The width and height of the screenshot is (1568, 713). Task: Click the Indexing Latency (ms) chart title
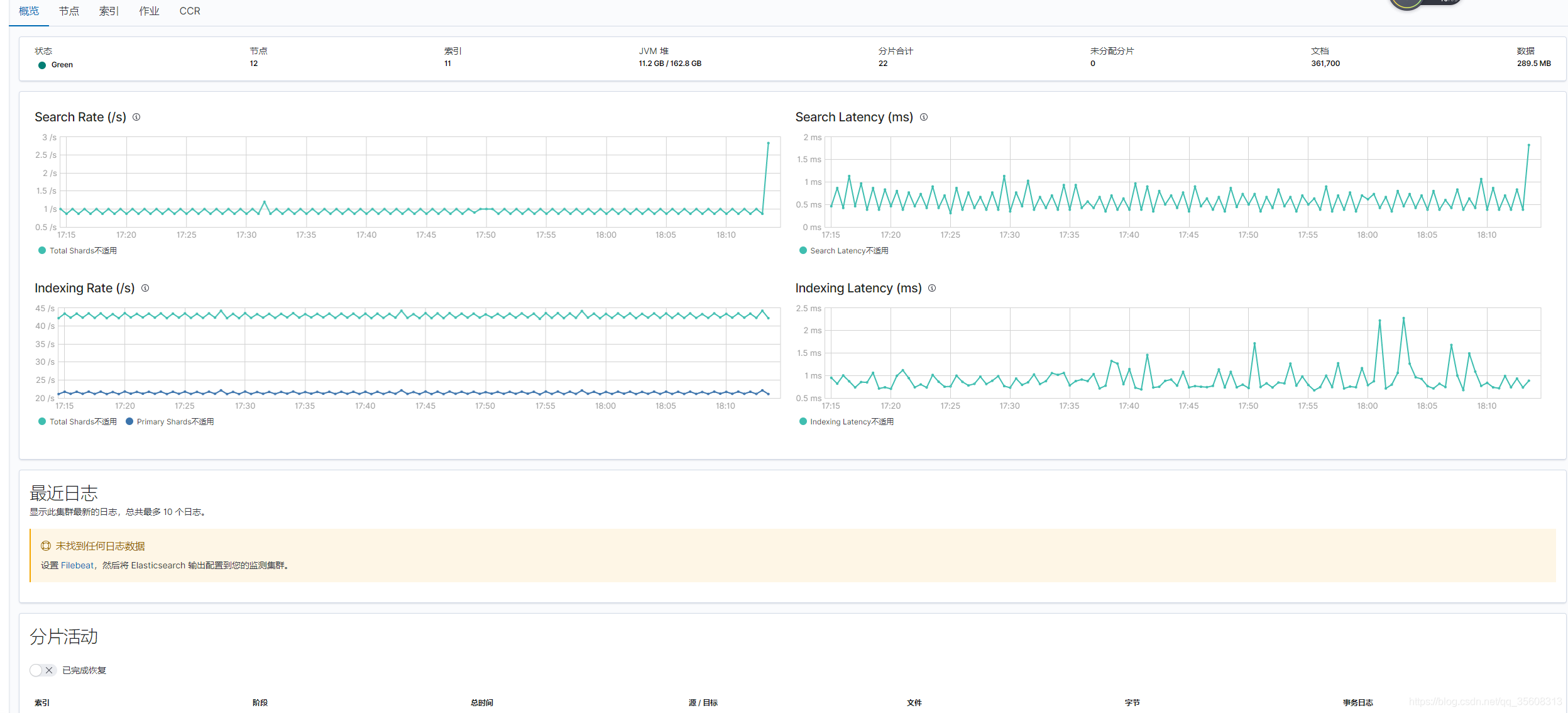[x=858, y=288]
